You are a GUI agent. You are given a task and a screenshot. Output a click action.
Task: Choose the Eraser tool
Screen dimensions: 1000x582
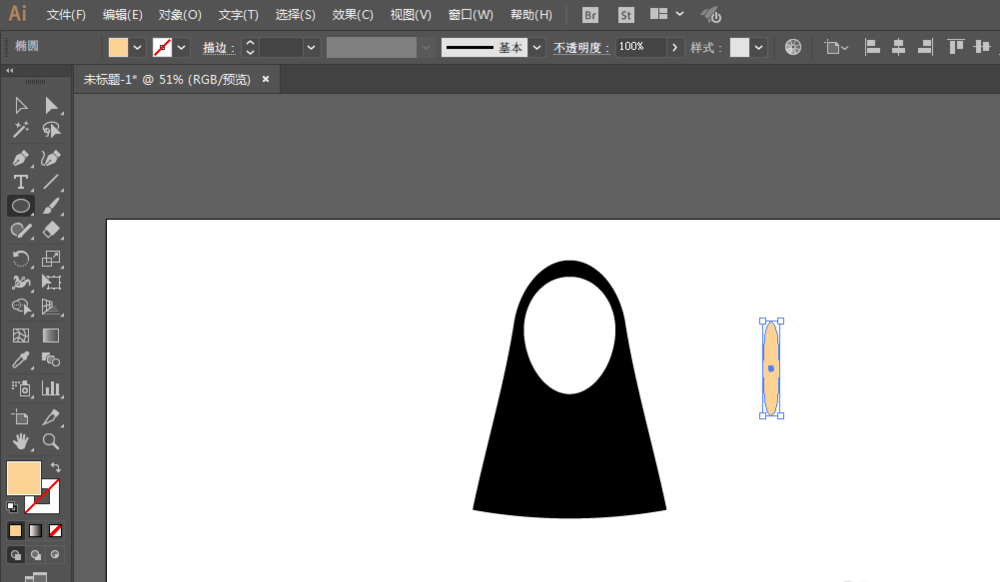coord(51,230)
